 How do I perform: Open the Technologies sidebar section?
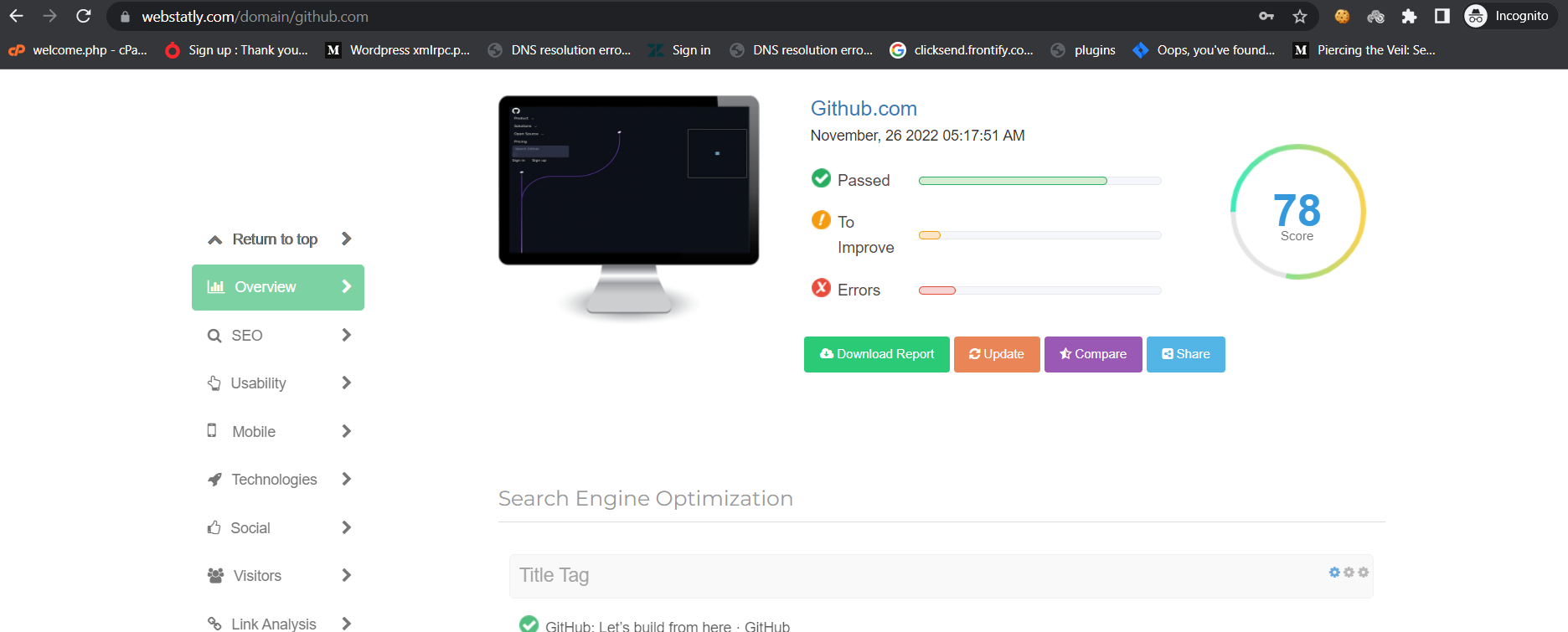point(278,480)
